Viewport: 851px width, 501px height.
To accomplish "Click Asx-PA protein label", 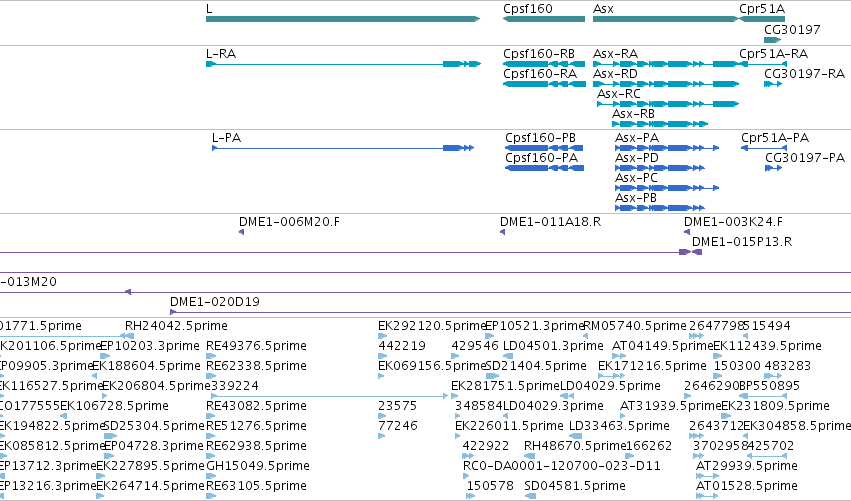I will coord(637,138).
